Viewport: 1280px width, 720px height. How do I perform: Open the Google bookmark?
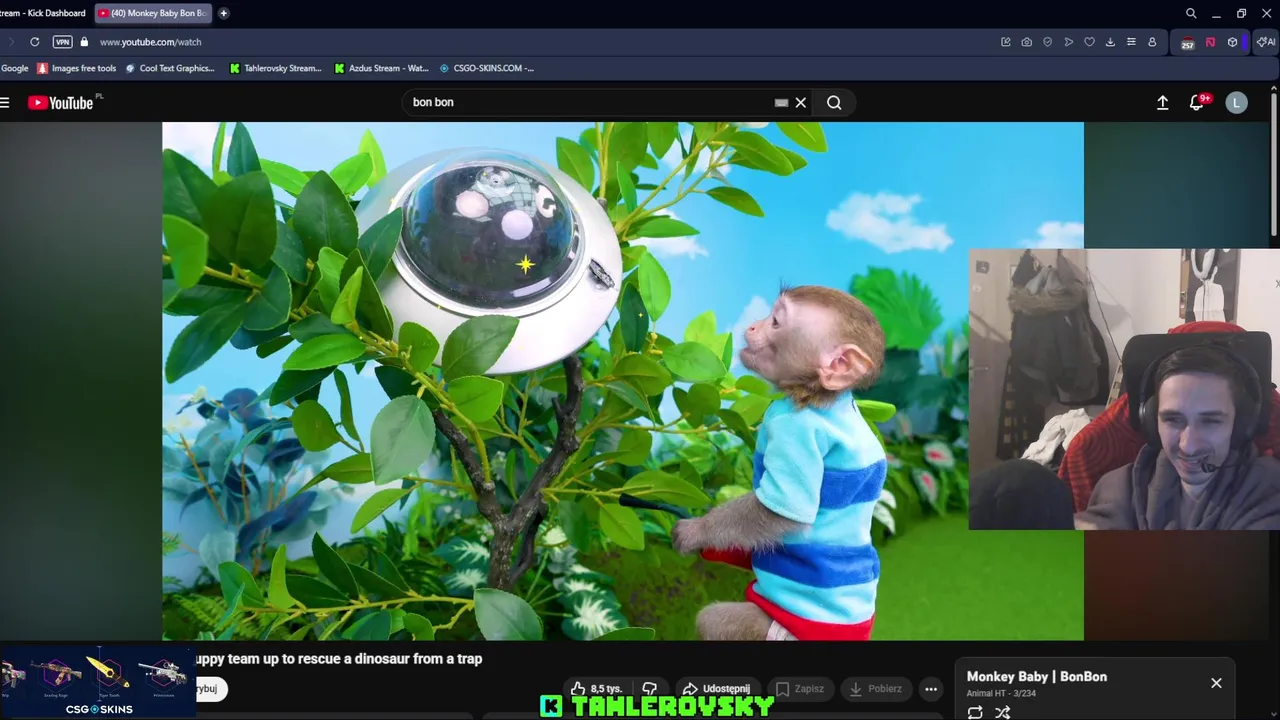pos(15,68)
